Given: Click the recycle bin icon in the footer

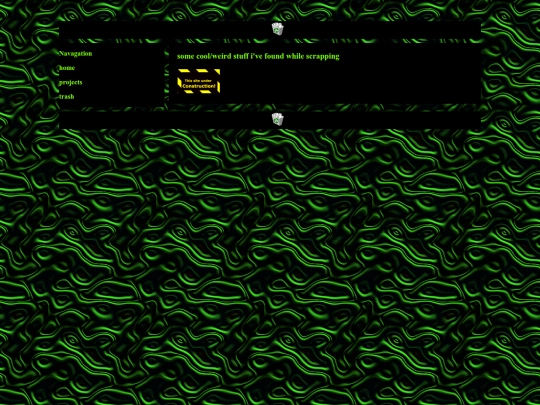Looking at the screenshot, I should point(278,119).
